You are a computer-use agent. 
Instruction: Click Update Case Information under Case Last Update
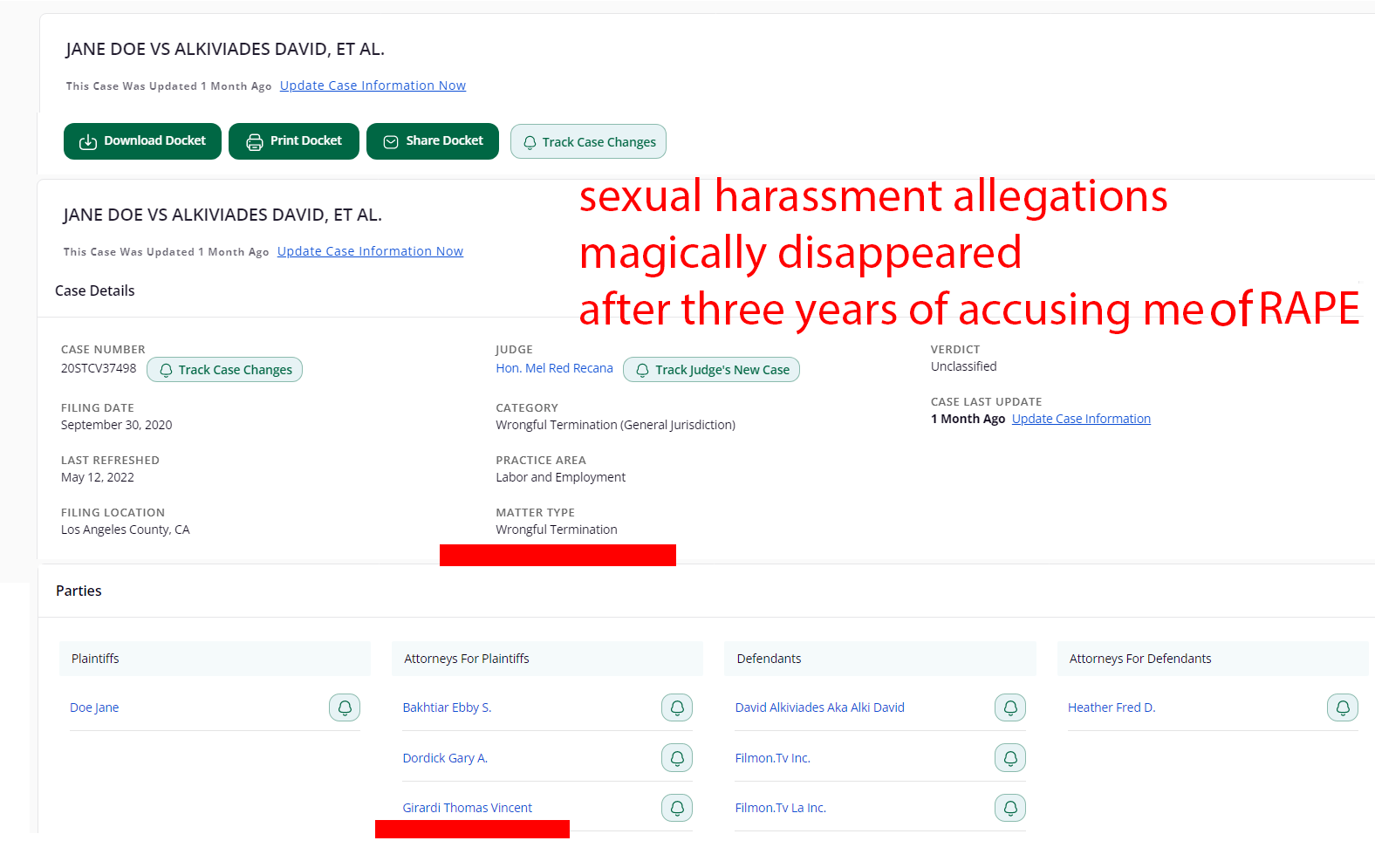1081,419
